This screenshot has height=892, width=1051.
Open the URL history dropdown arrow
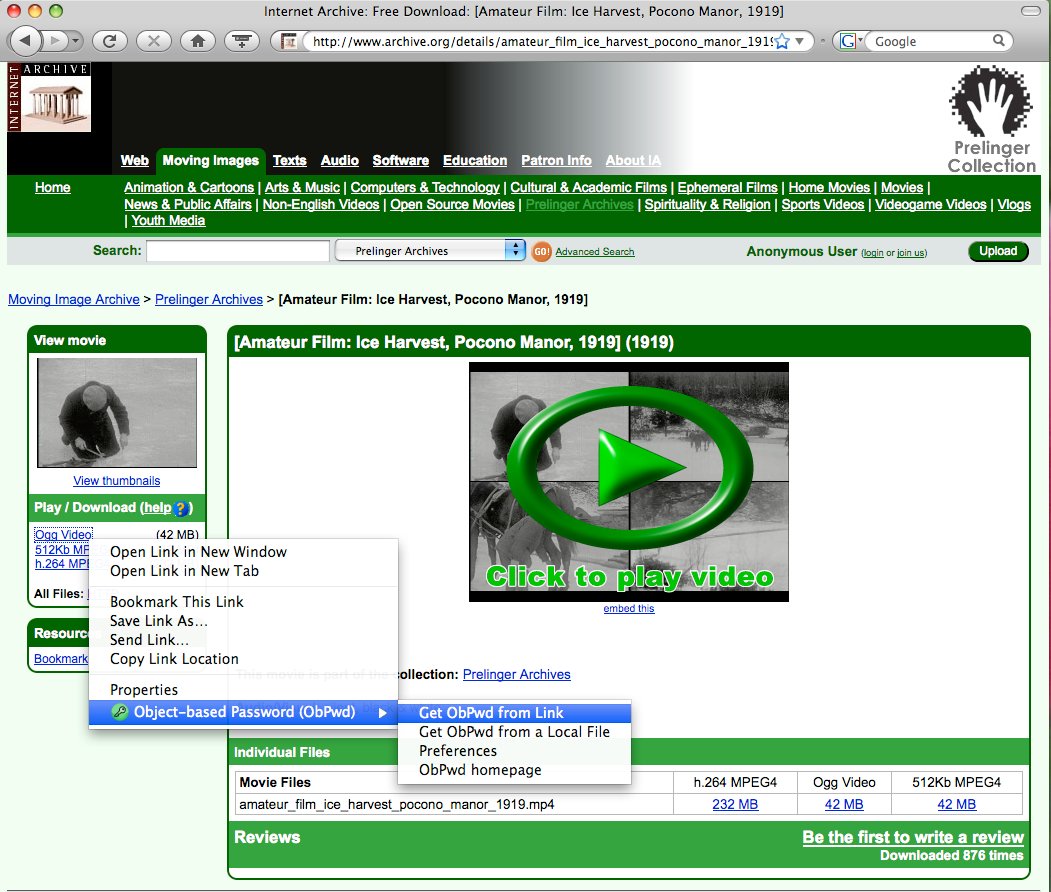tap(800, 42)
